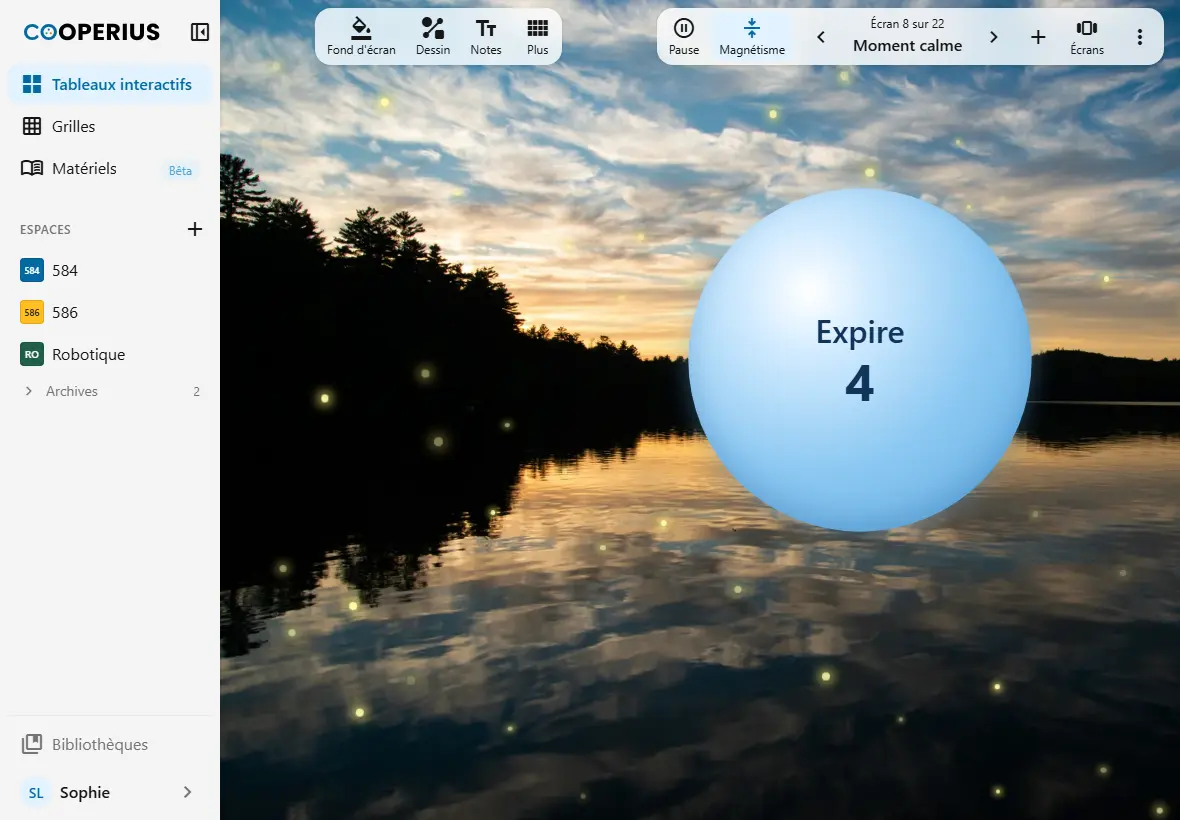Click the Archives count 2
Image resolution: width=1180 pixels, height=820 pixels.
196,391
